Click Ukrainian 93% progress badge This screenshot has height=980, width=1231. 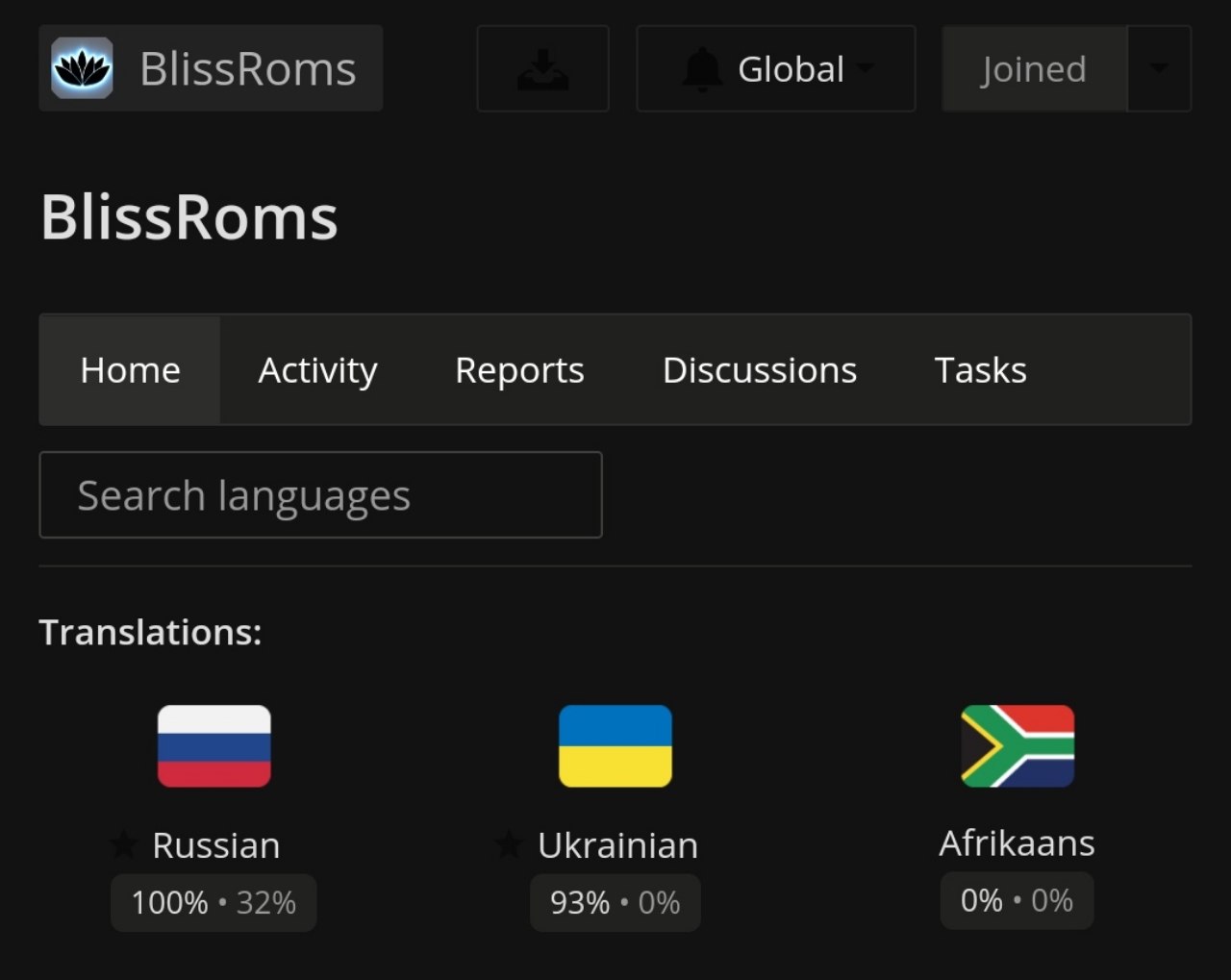pyautogui.click(x=615, y=903)
